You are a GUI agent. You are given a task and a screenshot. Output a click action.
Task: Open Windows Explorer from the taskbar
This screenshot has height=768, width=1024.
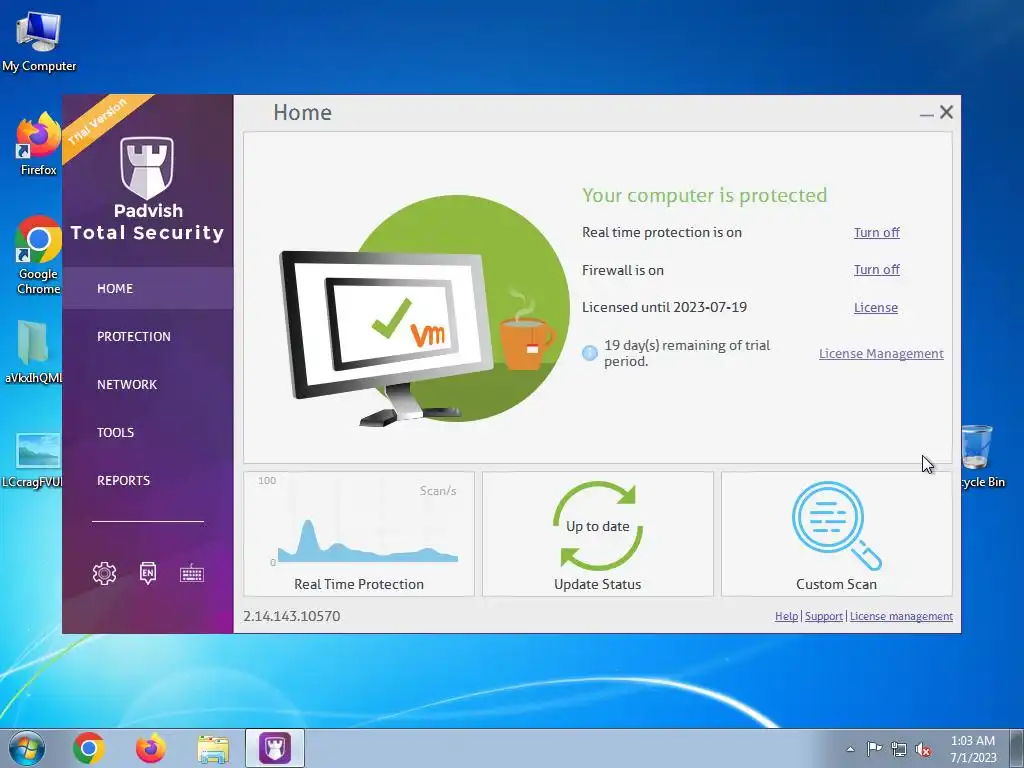(213, 749)
